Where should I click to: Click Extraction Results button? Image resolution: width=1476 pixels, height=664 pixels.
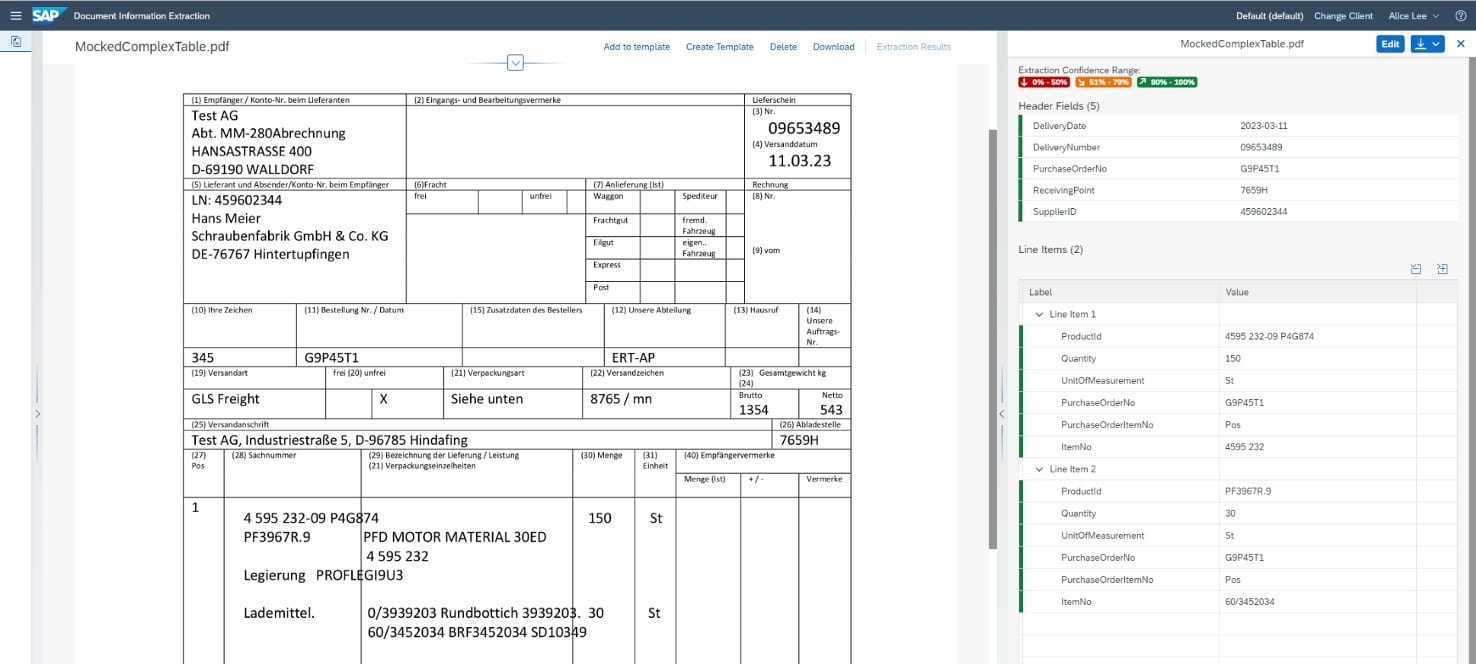click(x=914, y=47)
